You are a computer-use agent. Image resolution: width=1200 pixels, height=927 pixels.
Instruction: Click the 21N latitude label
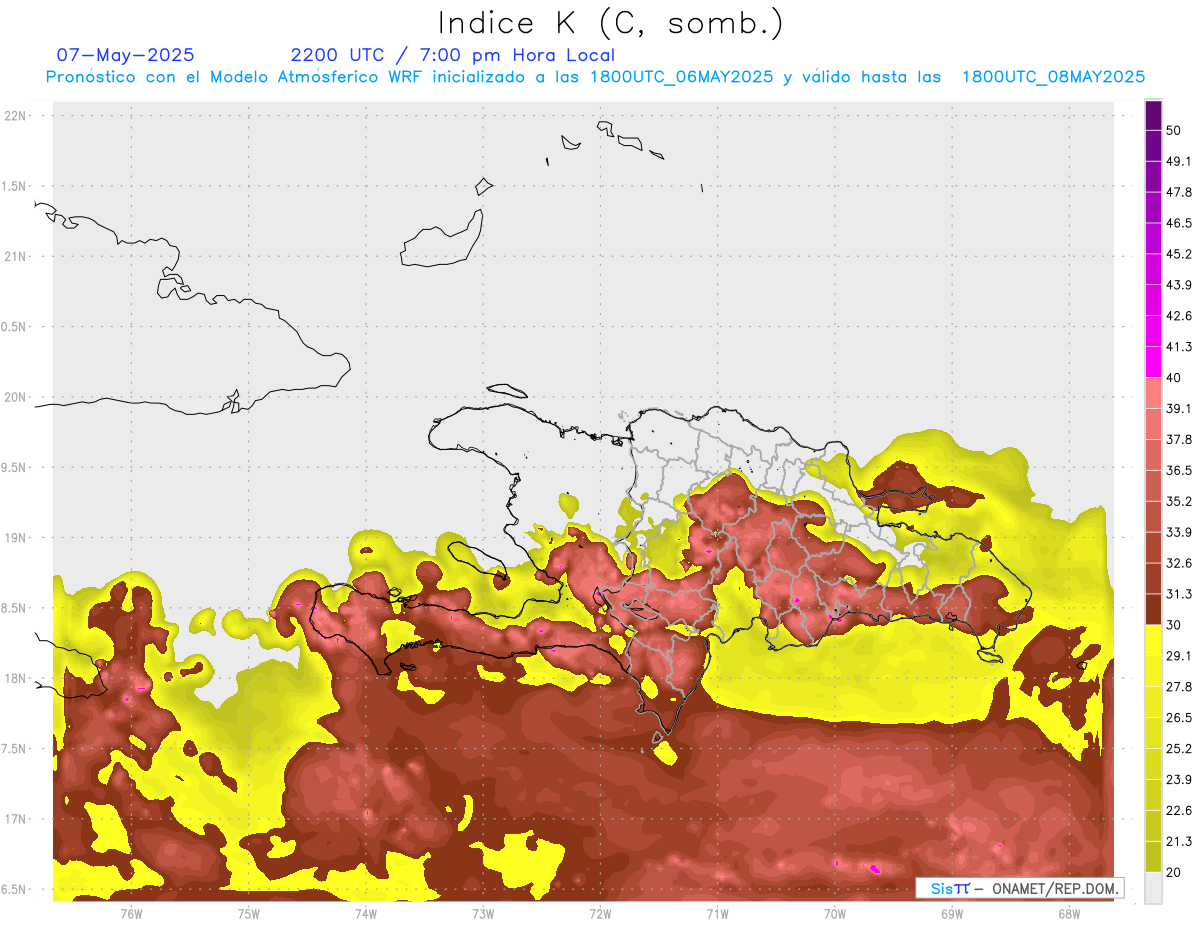(17, 257)
